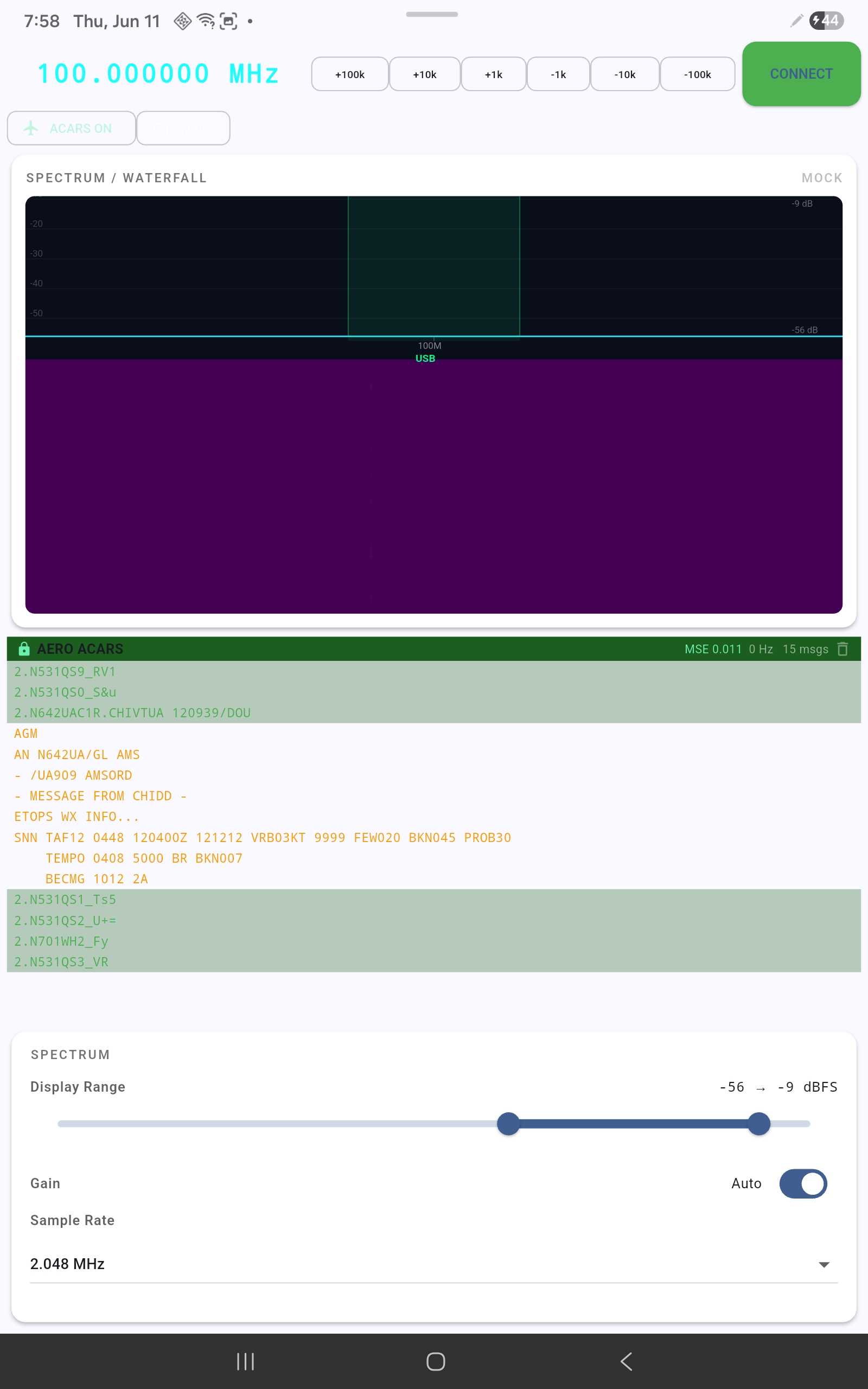Select message row 2.N531QS3_VR
Screen dimensions: 868x1389
point(434,961)
